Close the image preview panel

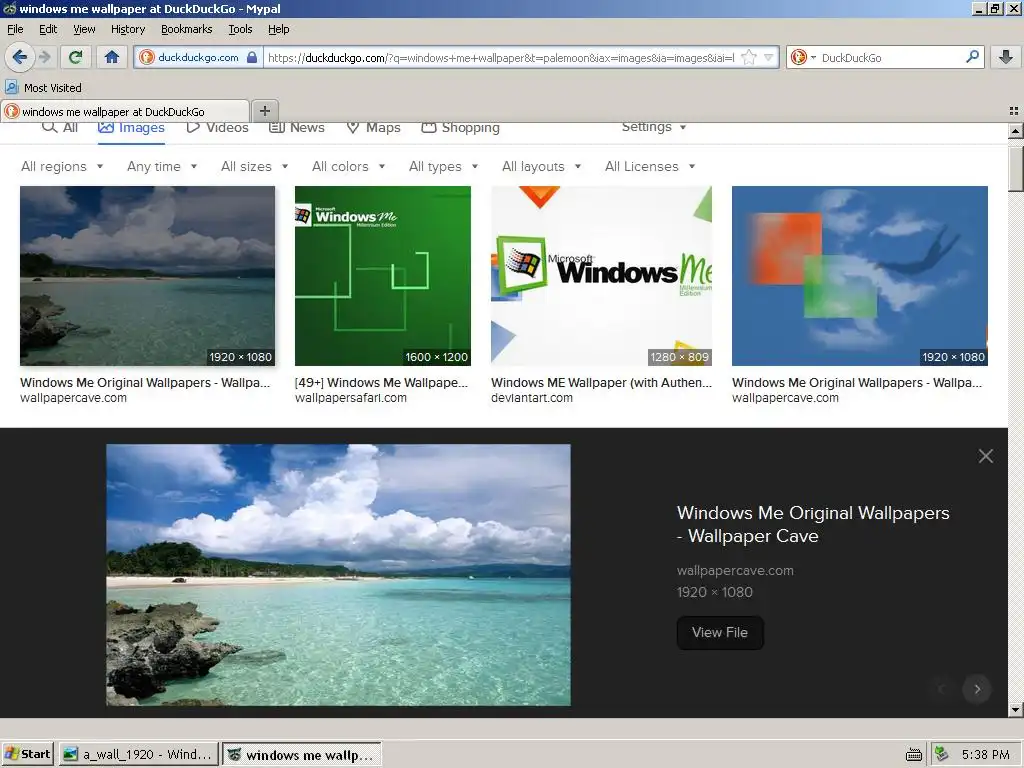(x=985, y=456)
